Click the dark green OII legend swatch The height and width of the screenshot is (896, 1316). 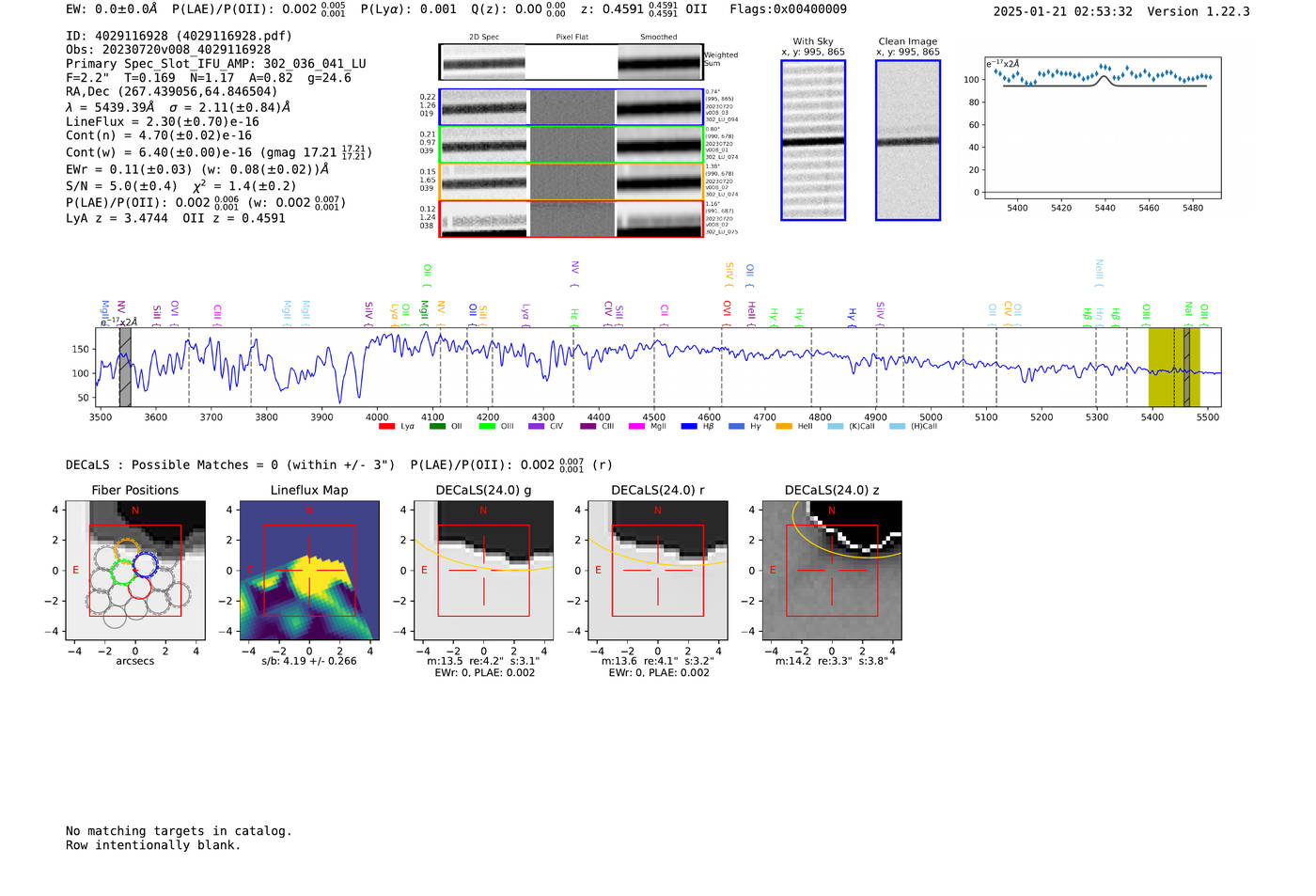click(437, 427)
